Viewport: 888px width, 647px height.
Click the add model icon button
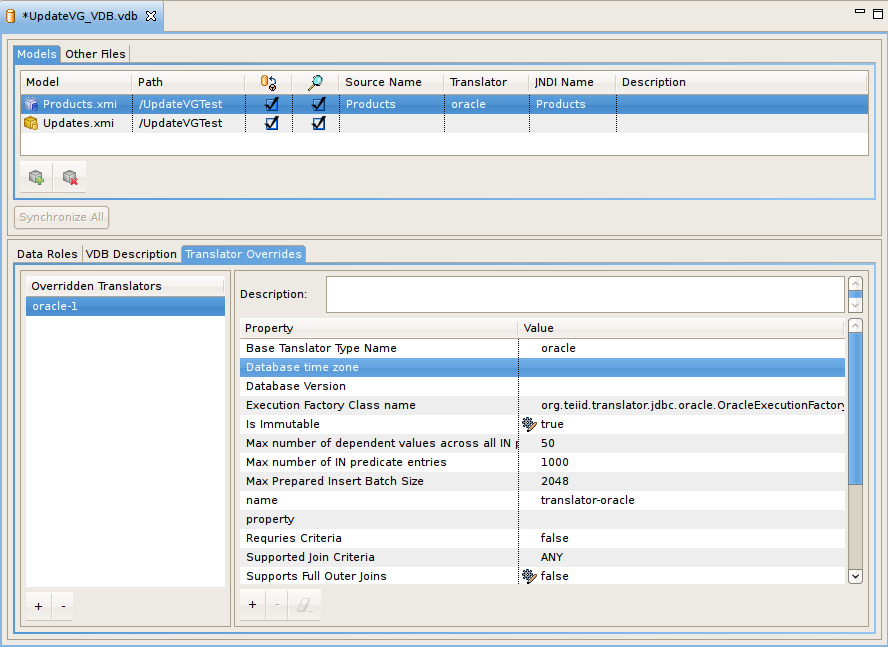click(36, 177)
